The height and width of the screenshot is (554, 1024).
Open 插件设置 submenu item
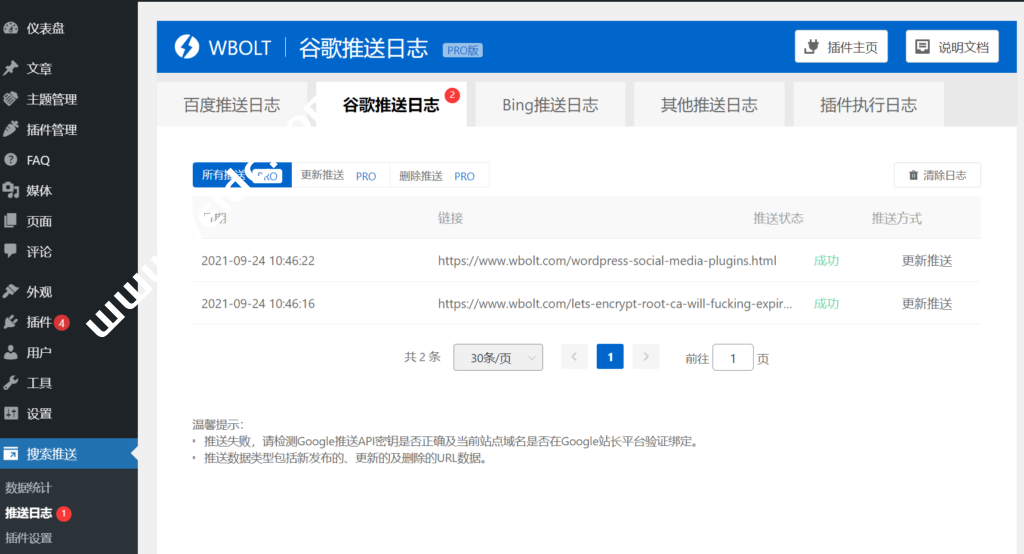(x=29, y=538)
